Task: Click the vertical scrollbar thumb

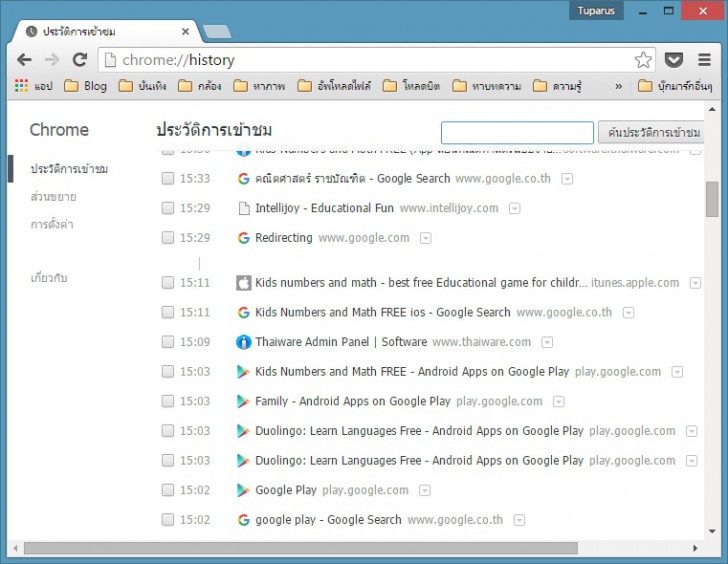Action: (712, 199)
